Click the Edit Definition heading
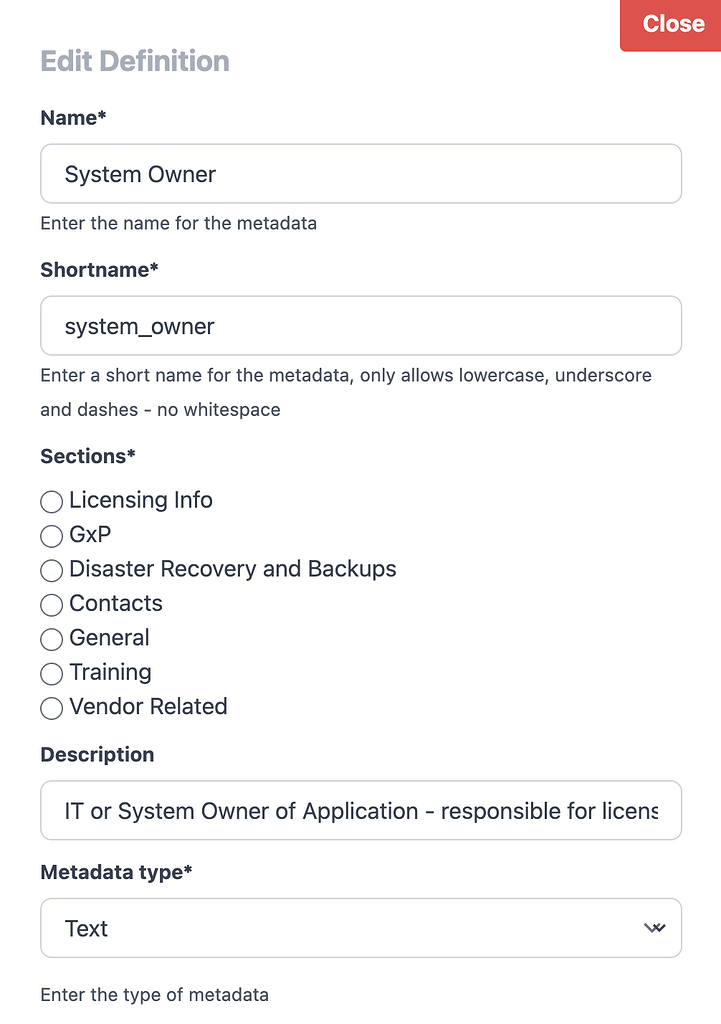The height and width of the screenshot is (1024, 721). coord(134,61)
